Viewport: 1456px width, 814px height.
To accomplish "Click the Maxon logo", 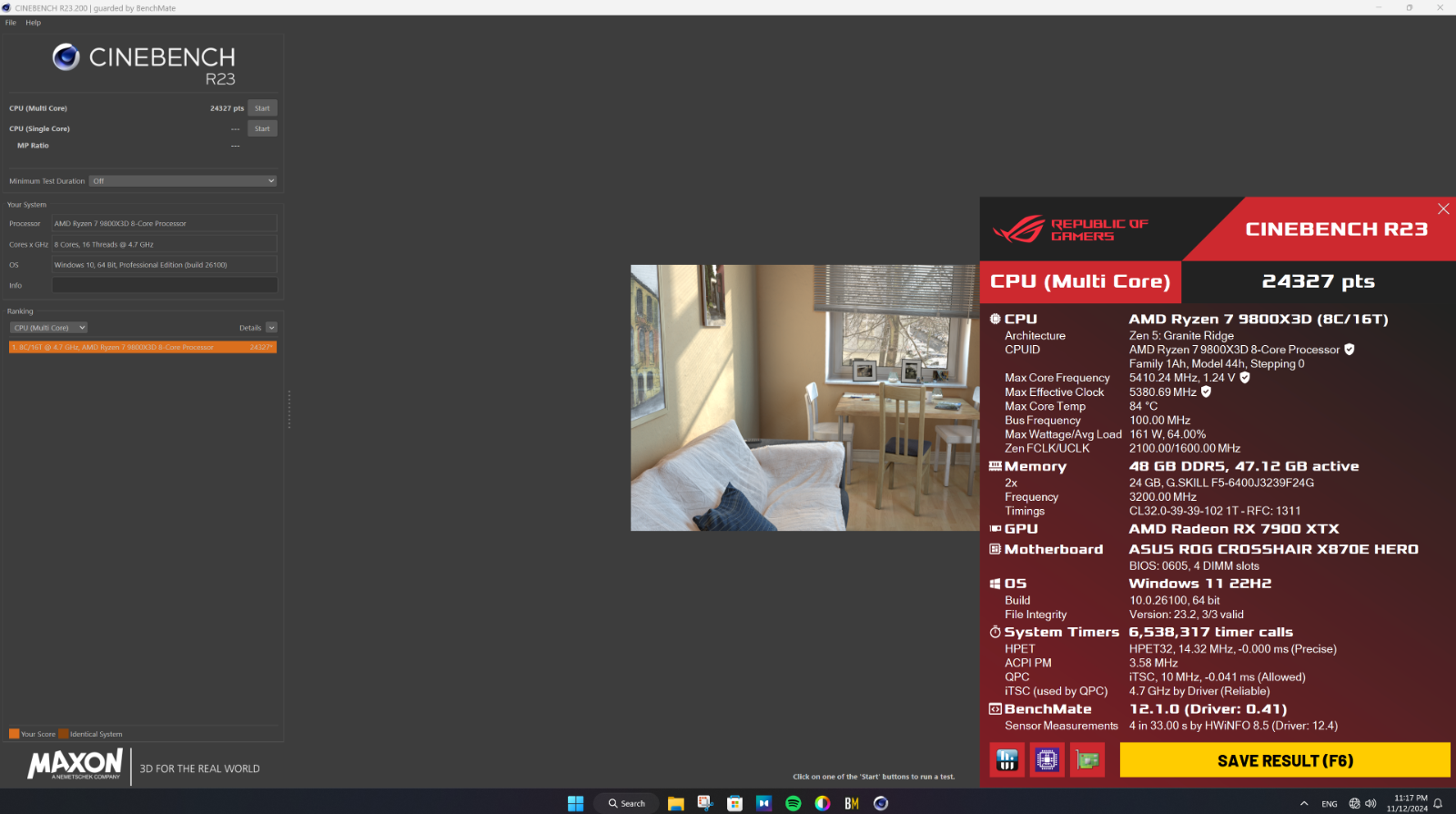I will coord(75,764).
